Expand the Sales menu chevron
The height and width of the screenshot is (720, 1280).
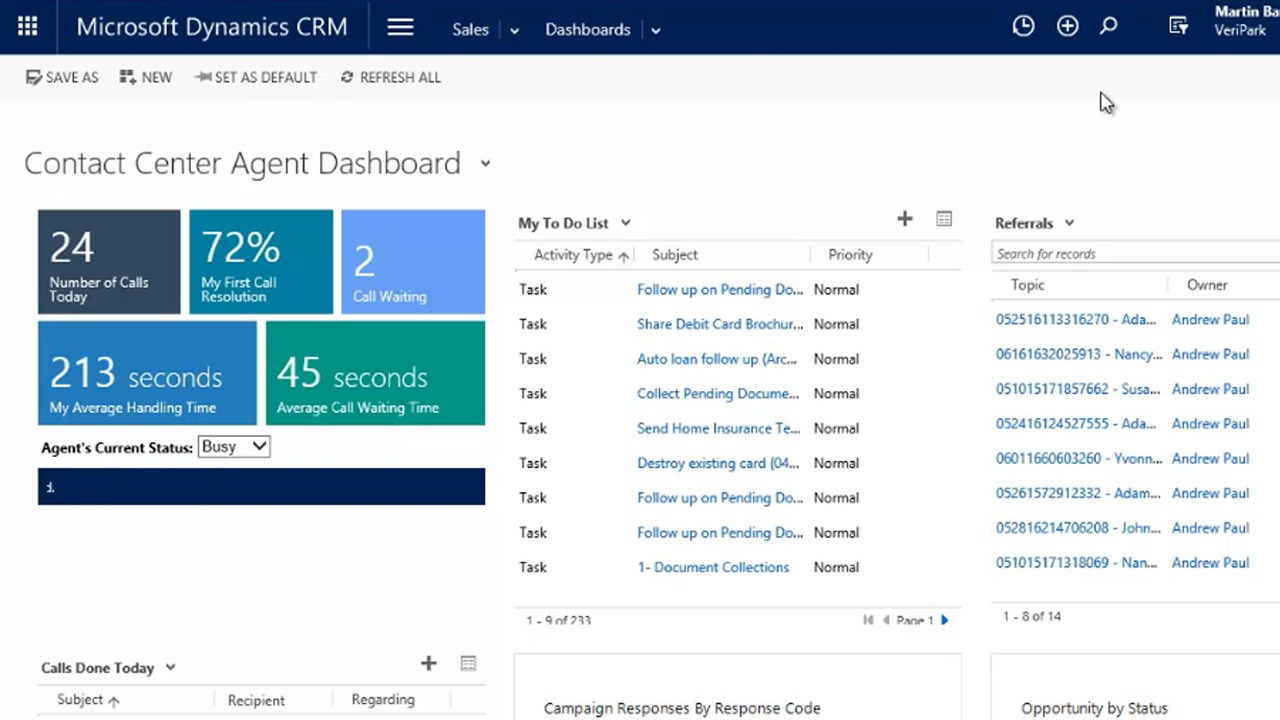(x=515, y=31)
